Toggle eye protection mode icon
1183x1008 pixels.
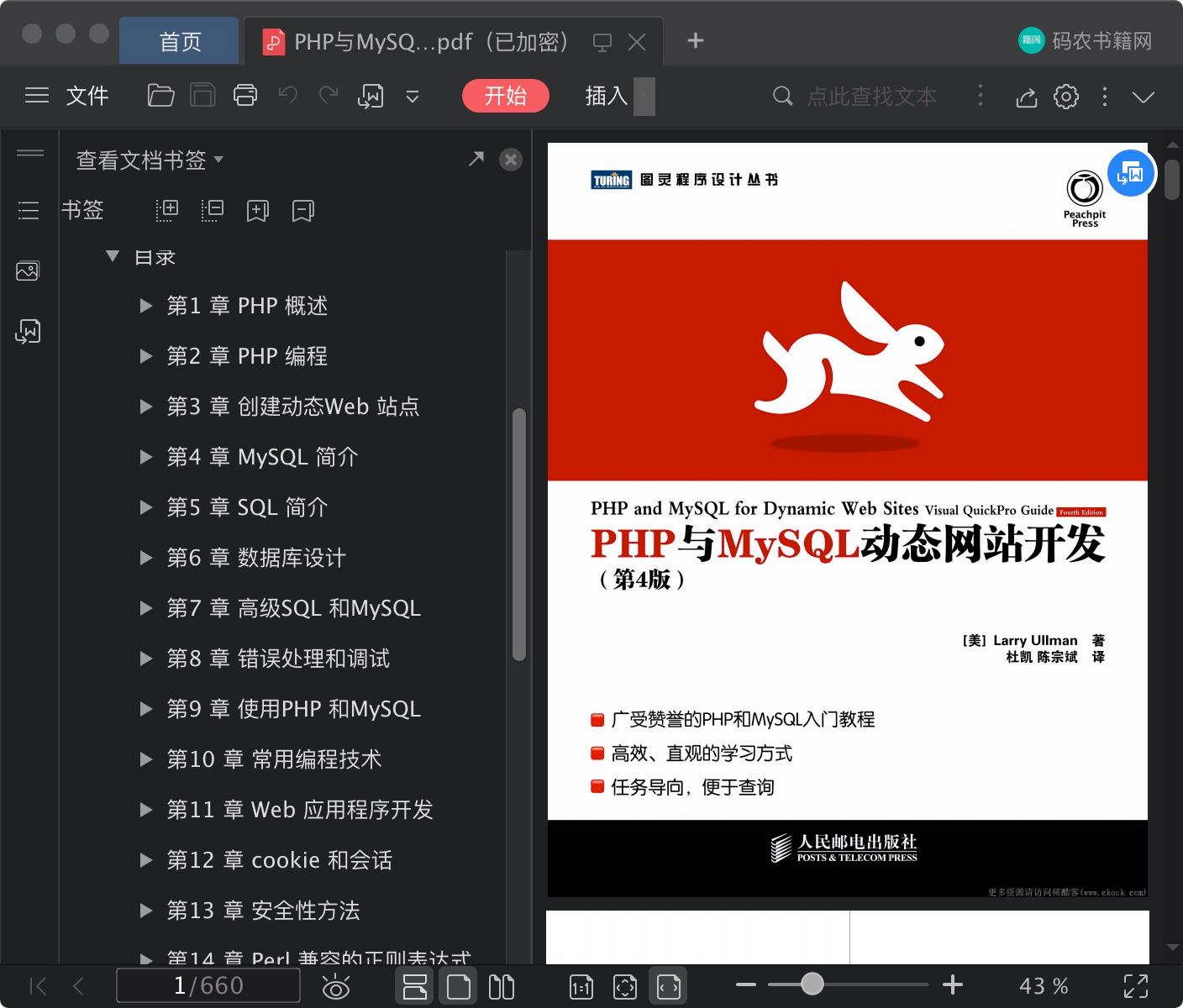click(336, 986)
